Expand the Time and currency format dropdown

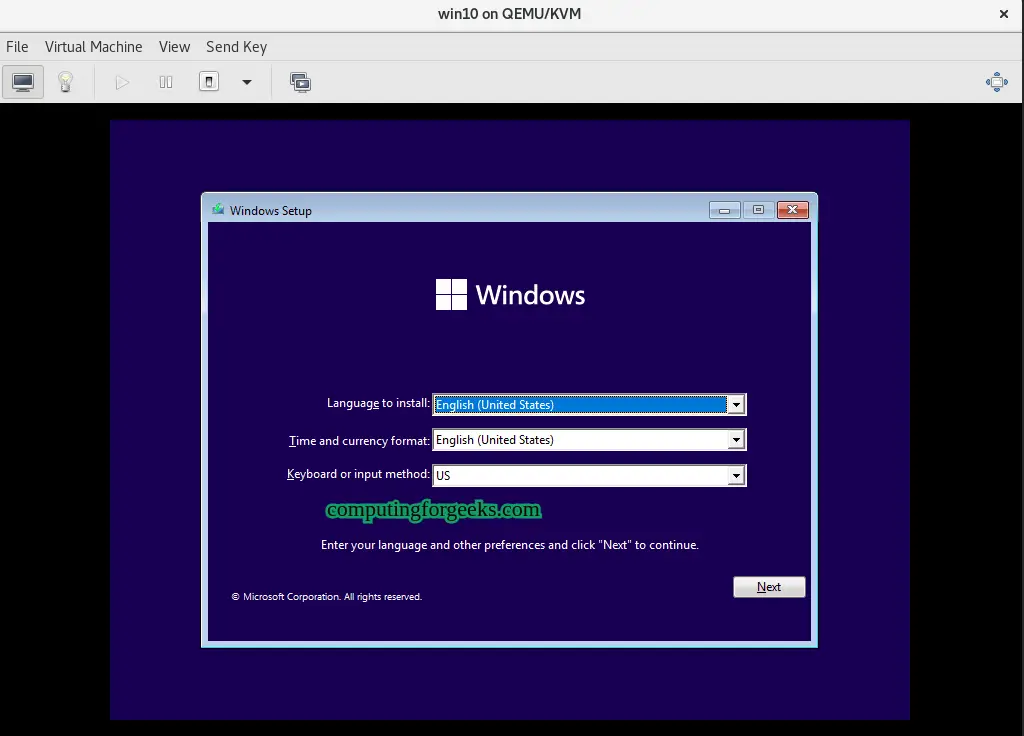click(737, 440)
